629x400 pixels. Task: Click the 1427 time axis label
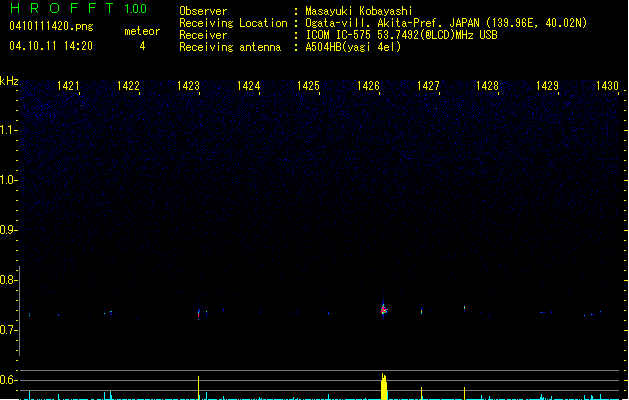tap(428, 86)
